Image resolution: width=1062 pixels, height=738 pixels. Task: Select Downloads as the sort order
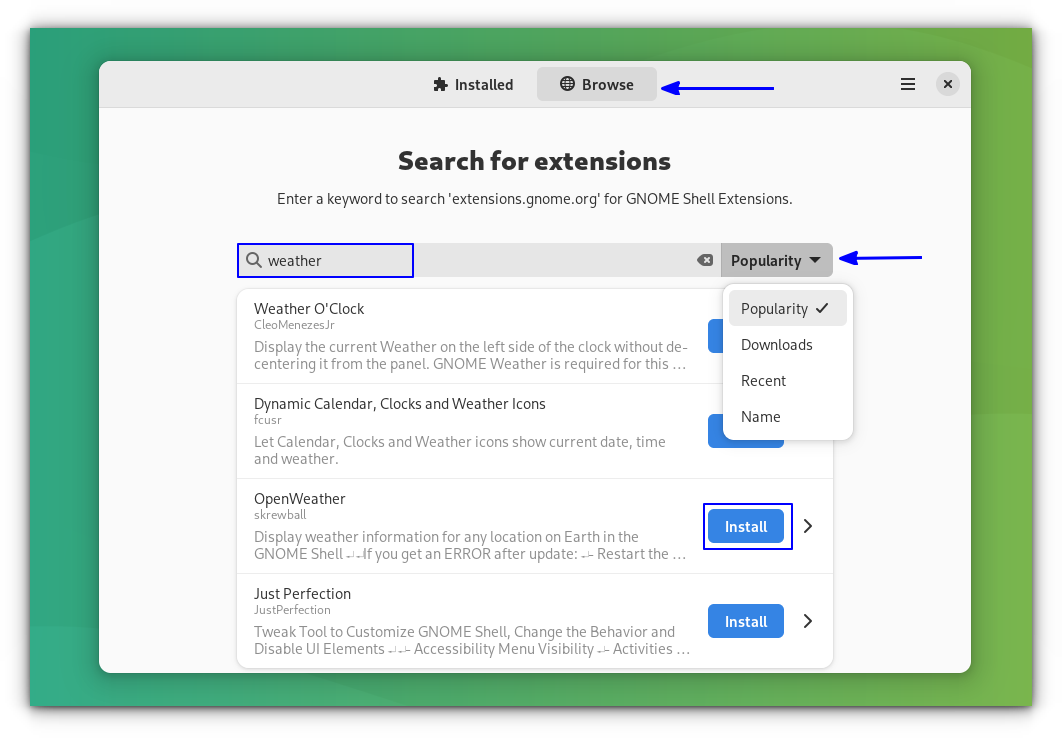[x=776, y=344]
